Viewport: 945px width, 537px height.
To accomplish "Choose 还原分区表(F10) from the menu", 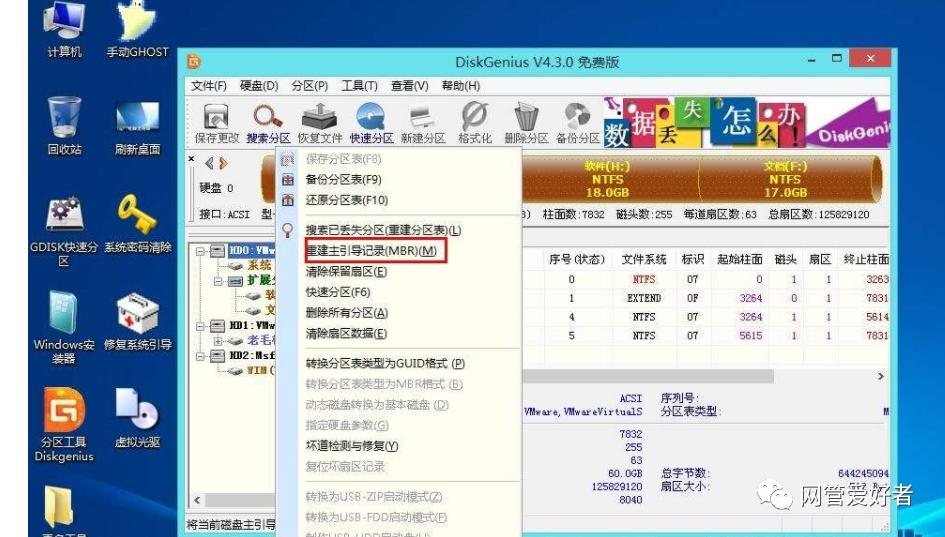I will pos(347,200).
